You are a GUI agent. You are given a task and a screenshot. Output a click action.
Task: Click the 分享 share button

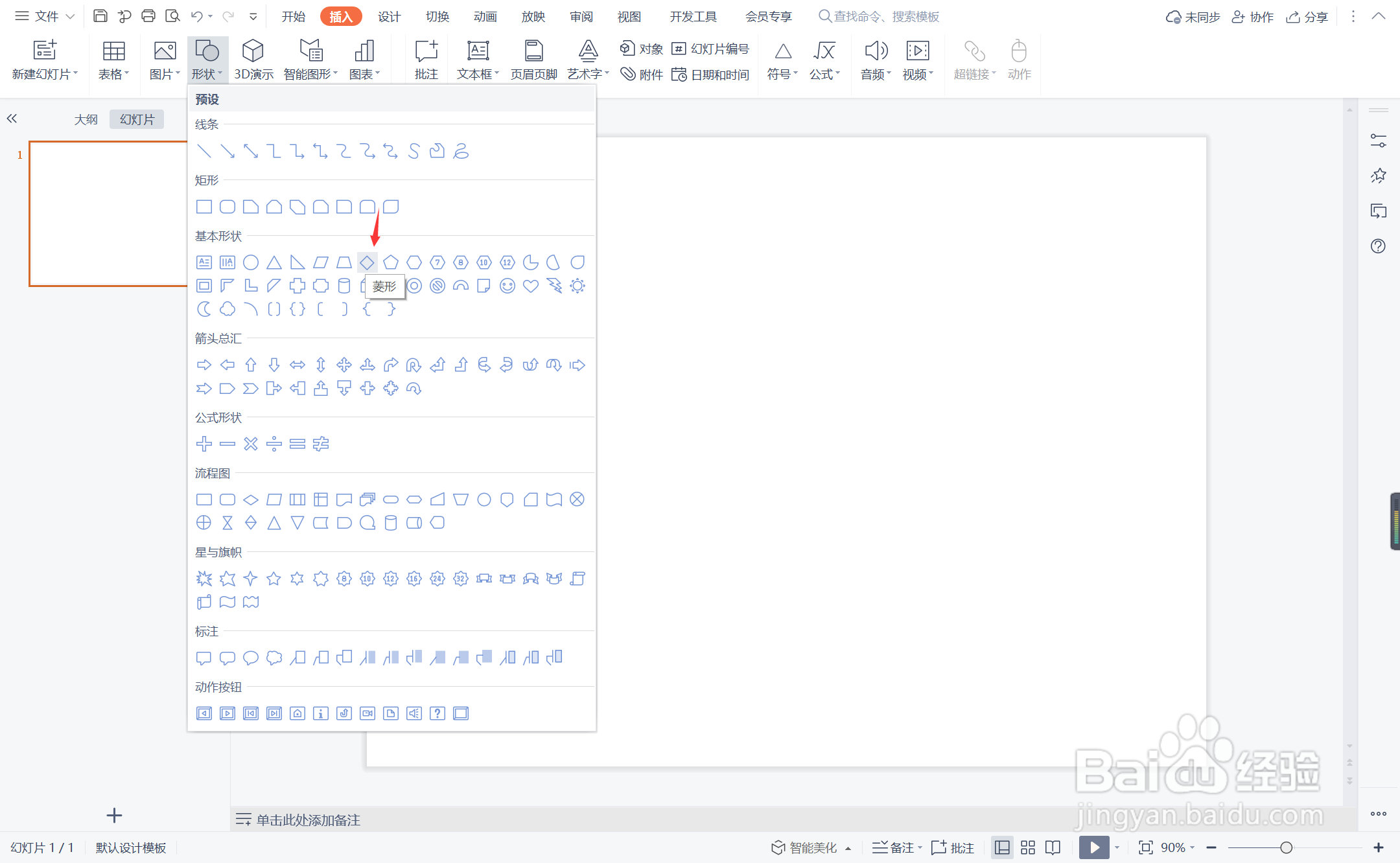click(x=1307, y=17)
